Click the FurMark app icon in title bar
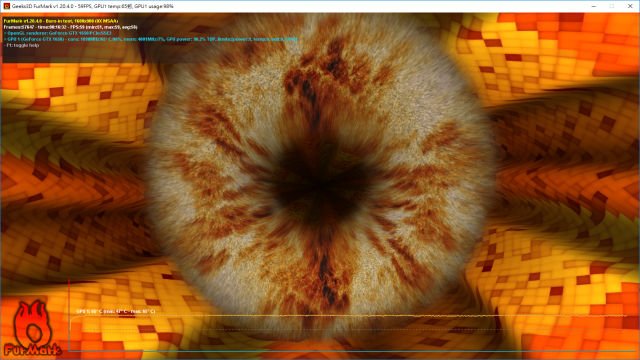640x360 pixels. click(x=6, y=6)
